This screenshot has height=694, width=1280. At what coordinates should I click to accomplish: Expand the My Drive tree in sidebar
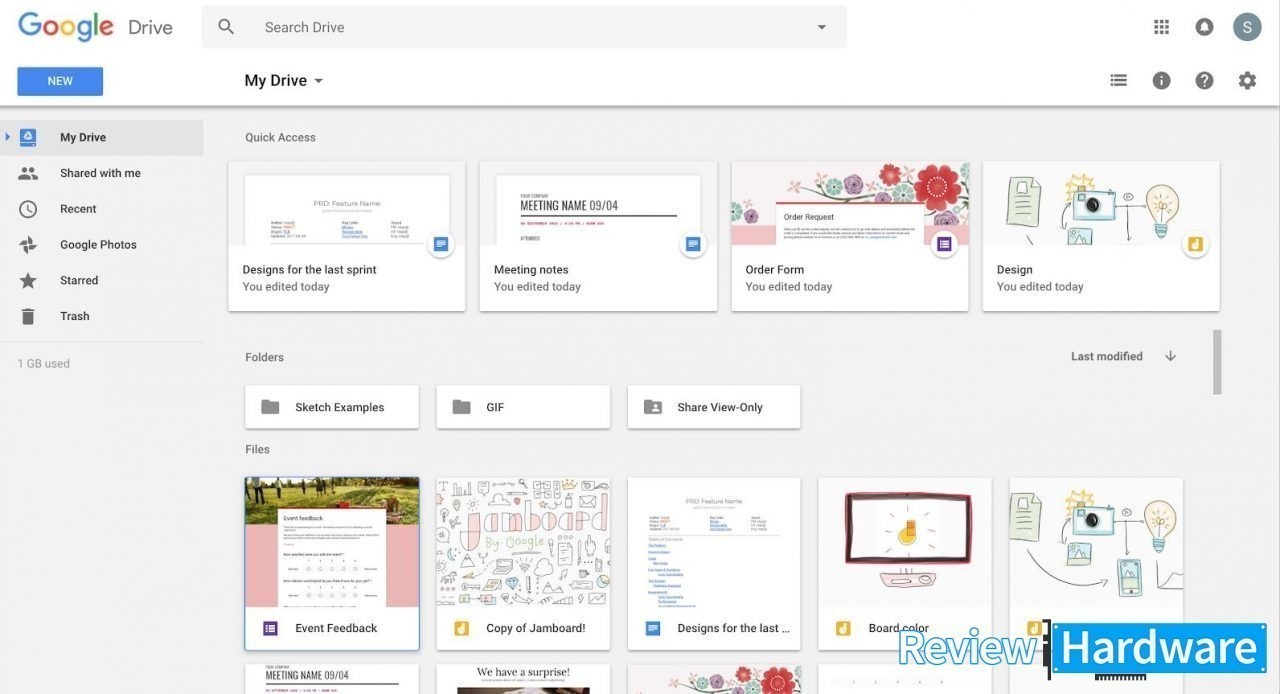(8, 137)
